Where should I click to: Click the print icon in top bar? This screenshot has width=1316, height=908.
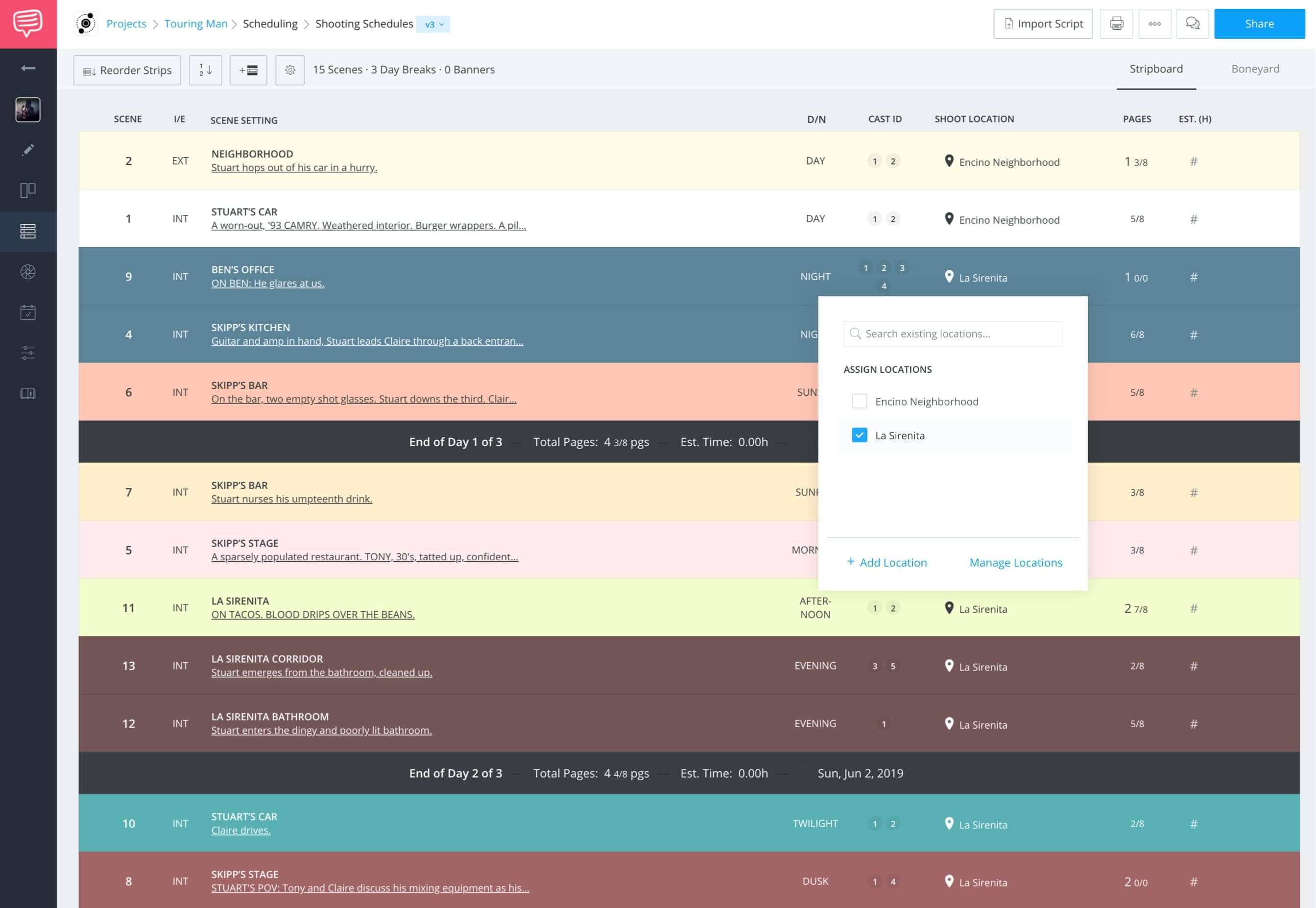[x=1116, y=23]
